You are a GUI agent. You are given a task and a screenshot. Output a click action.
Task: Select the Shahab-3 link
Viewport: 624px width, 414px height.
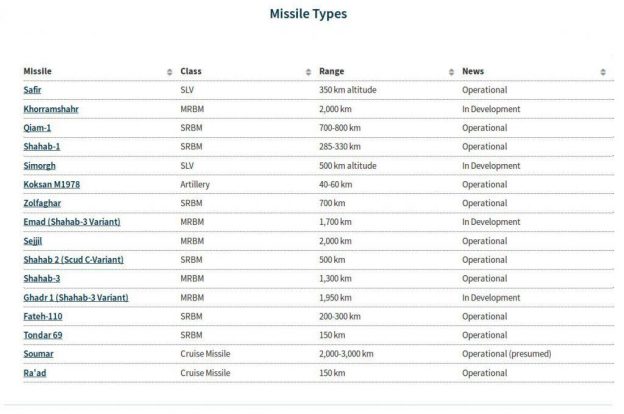[x=42, y=278]
